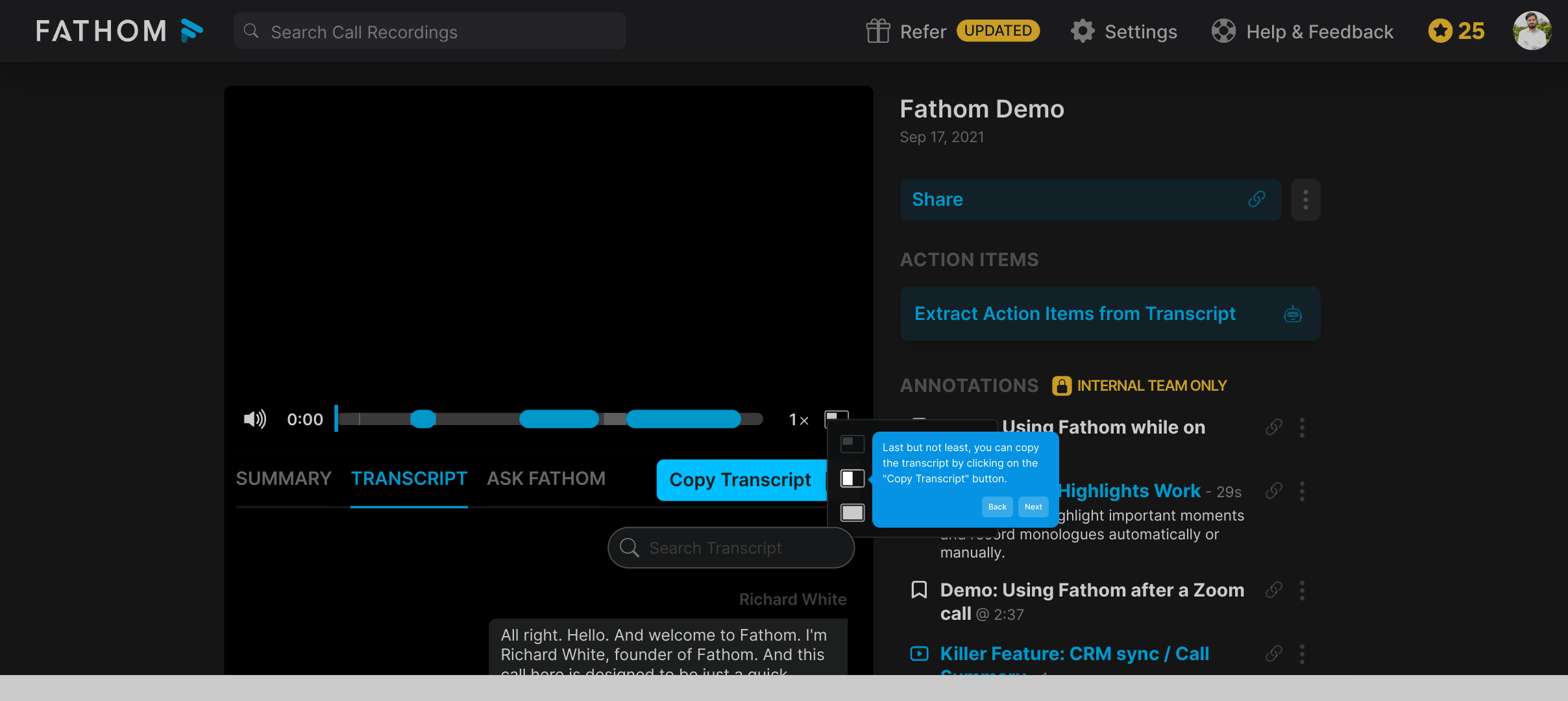Open the 1× playback speed selector
This screenshot has height=701, width=1568.
[798, 420]
